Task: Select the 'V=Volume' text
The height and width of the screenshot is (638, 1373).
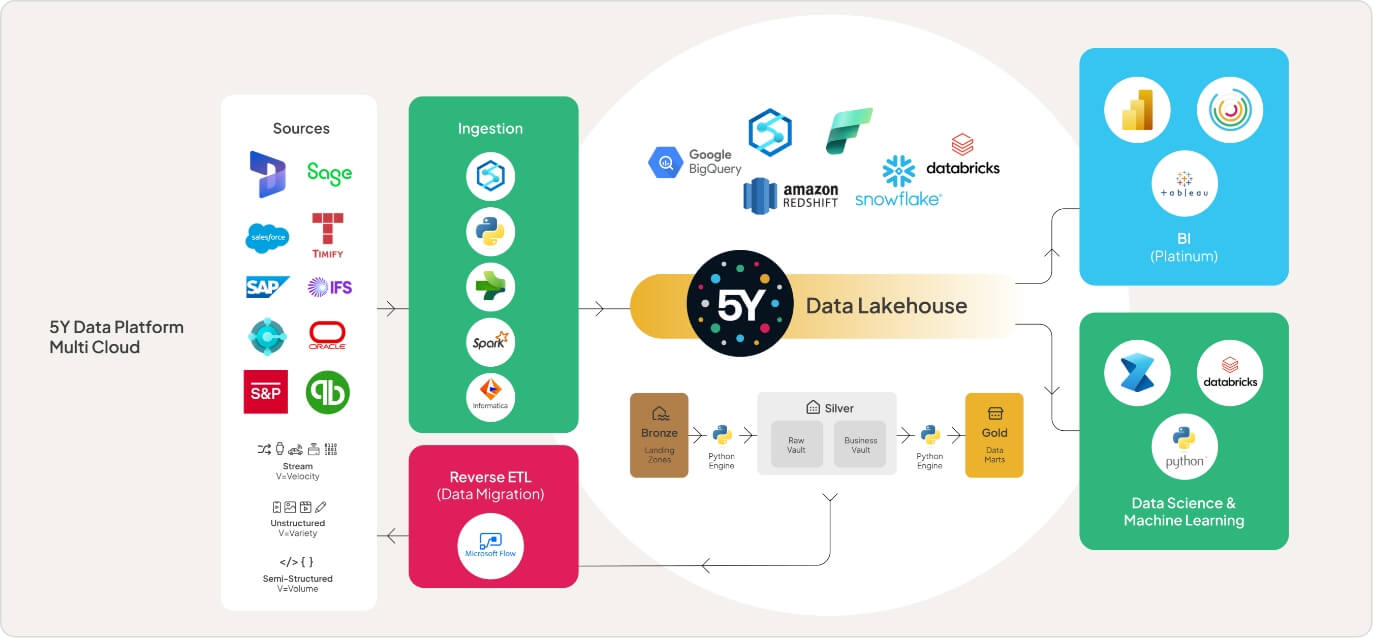Action: pos(298,589)
